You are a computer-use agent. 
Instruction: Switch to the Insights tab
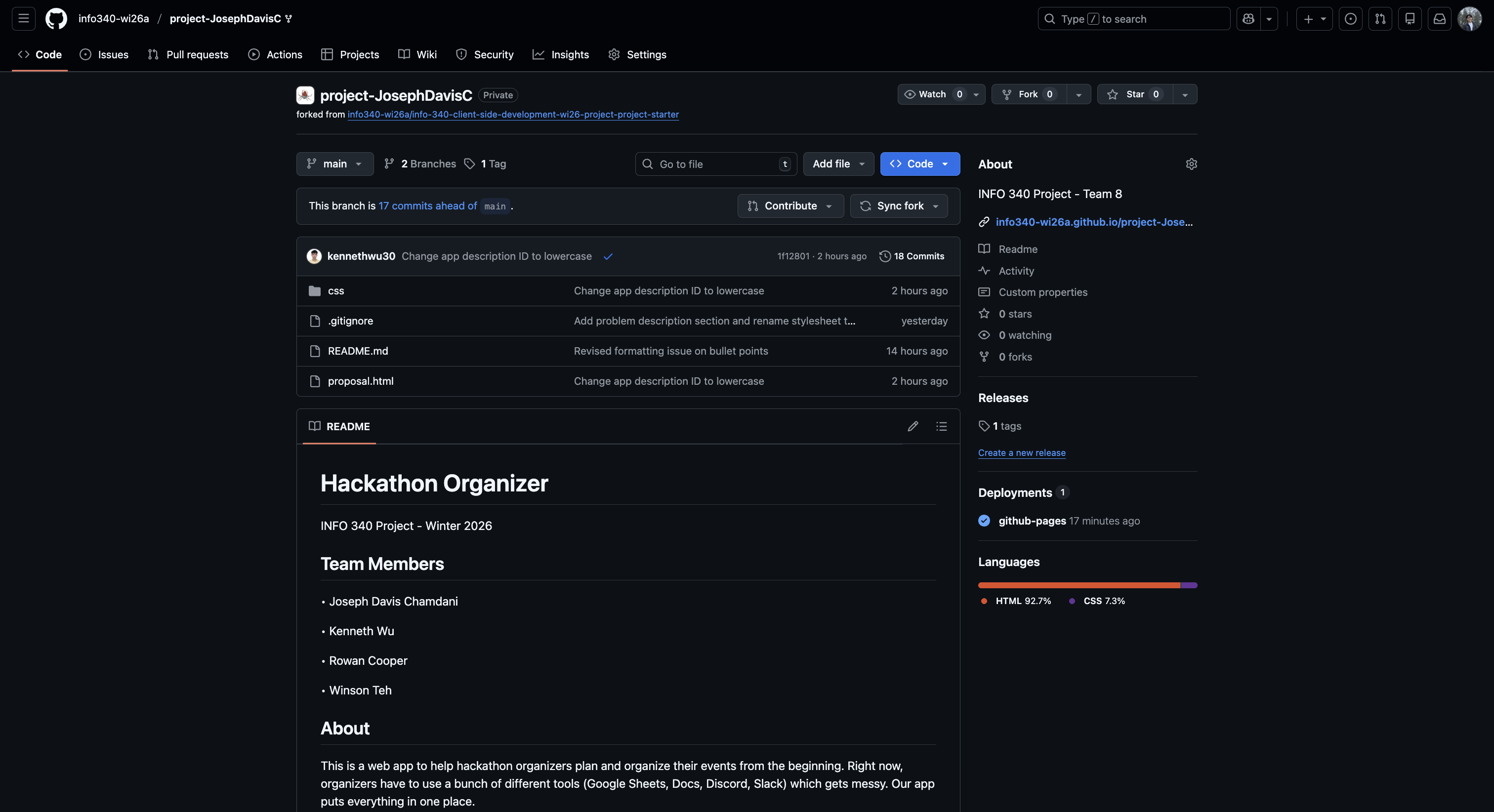tap(560, 54)
